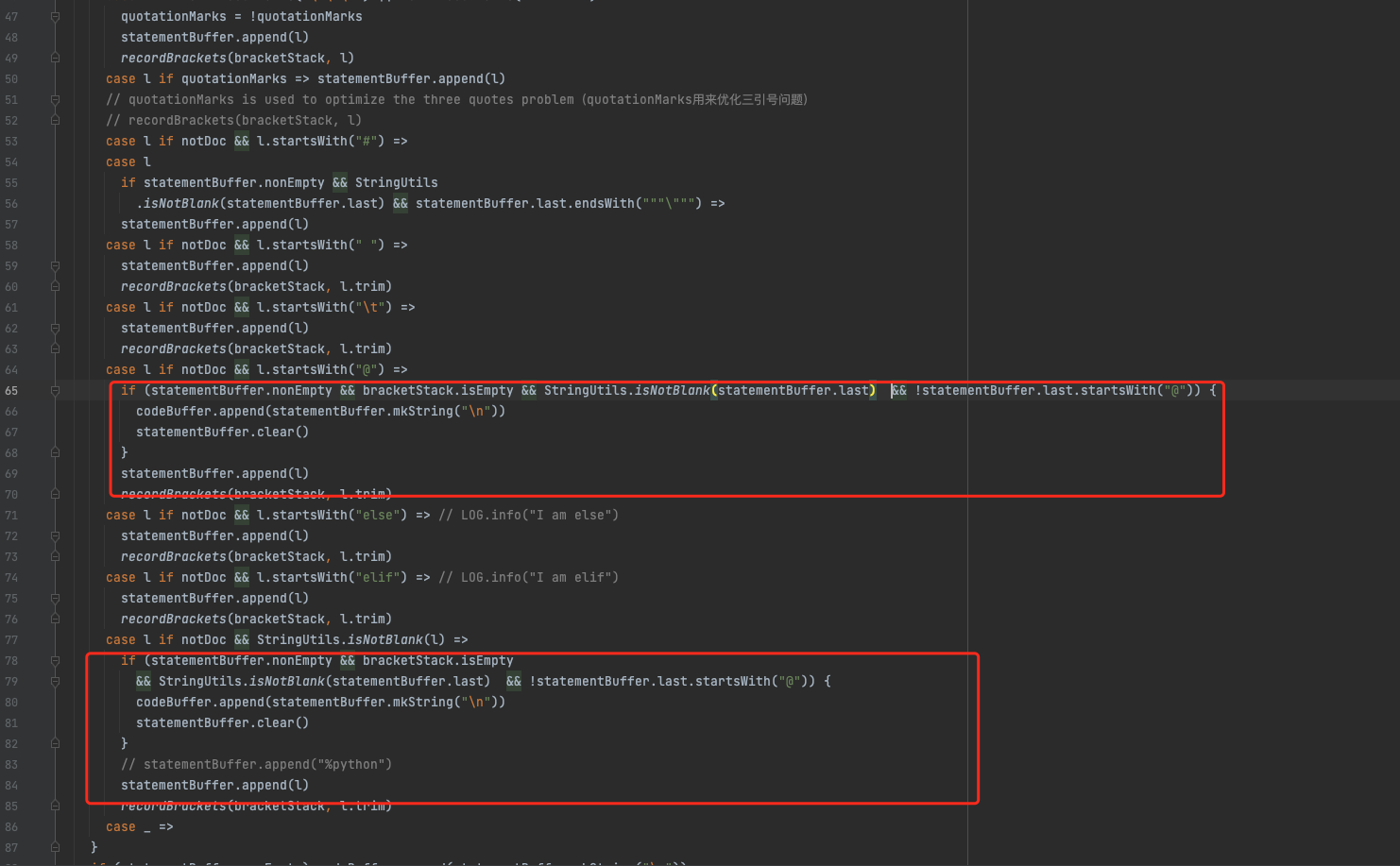1400x866 pixels.
Task: Collapse the fold marker on line 47
Action: tap(55, 17)
